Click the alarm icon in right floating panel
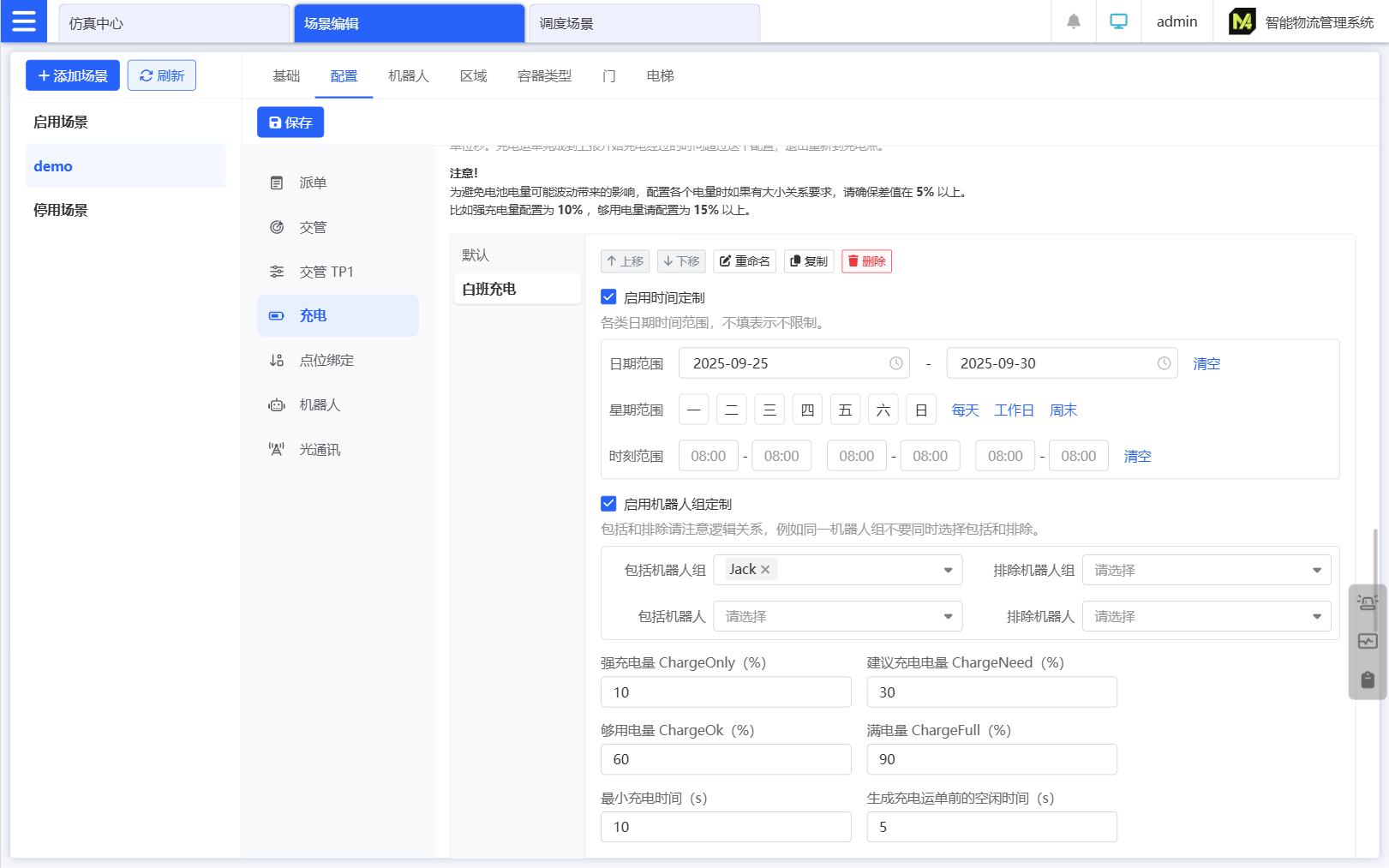 [x=1367, y=602]
